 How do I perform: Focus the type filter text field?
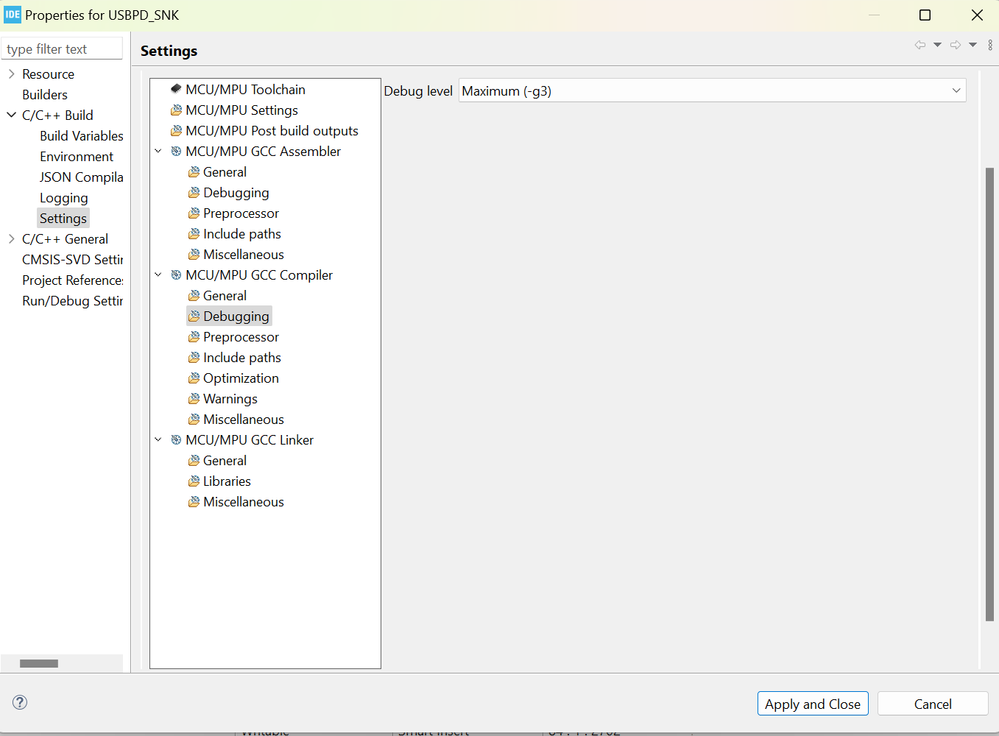[x=62, y=48]
